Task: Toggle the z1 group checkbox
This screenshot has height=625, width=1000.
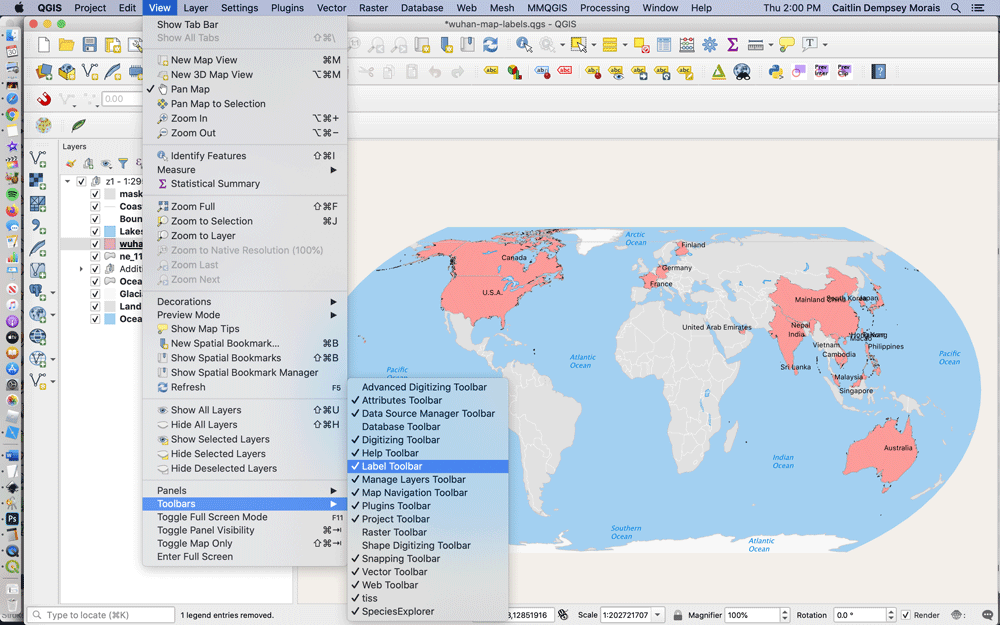Action: (x=81, y=181)
